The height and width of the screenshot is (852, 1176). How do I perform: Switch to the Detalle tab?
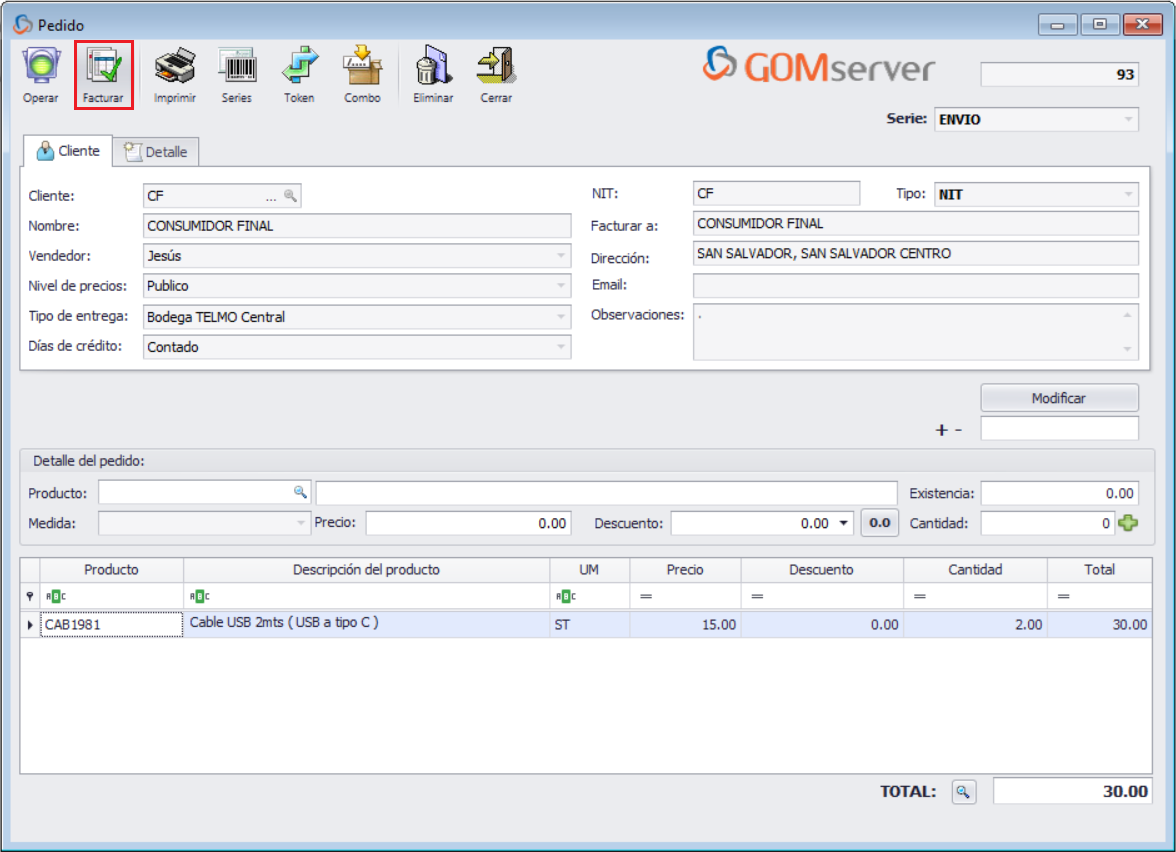pos(156,151)
